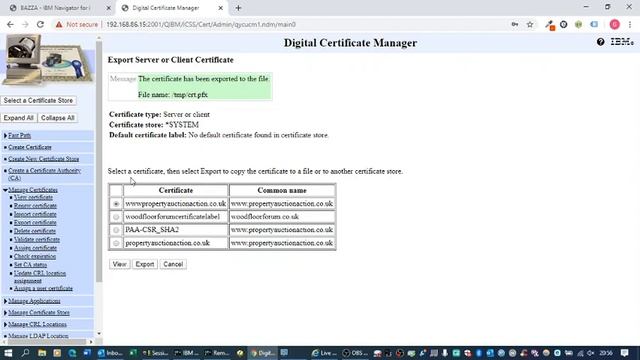Image resolution: width=640 pixels, height=360 pixels.
Task: Click the eyedropper extension icon
Action: (550, 25)
